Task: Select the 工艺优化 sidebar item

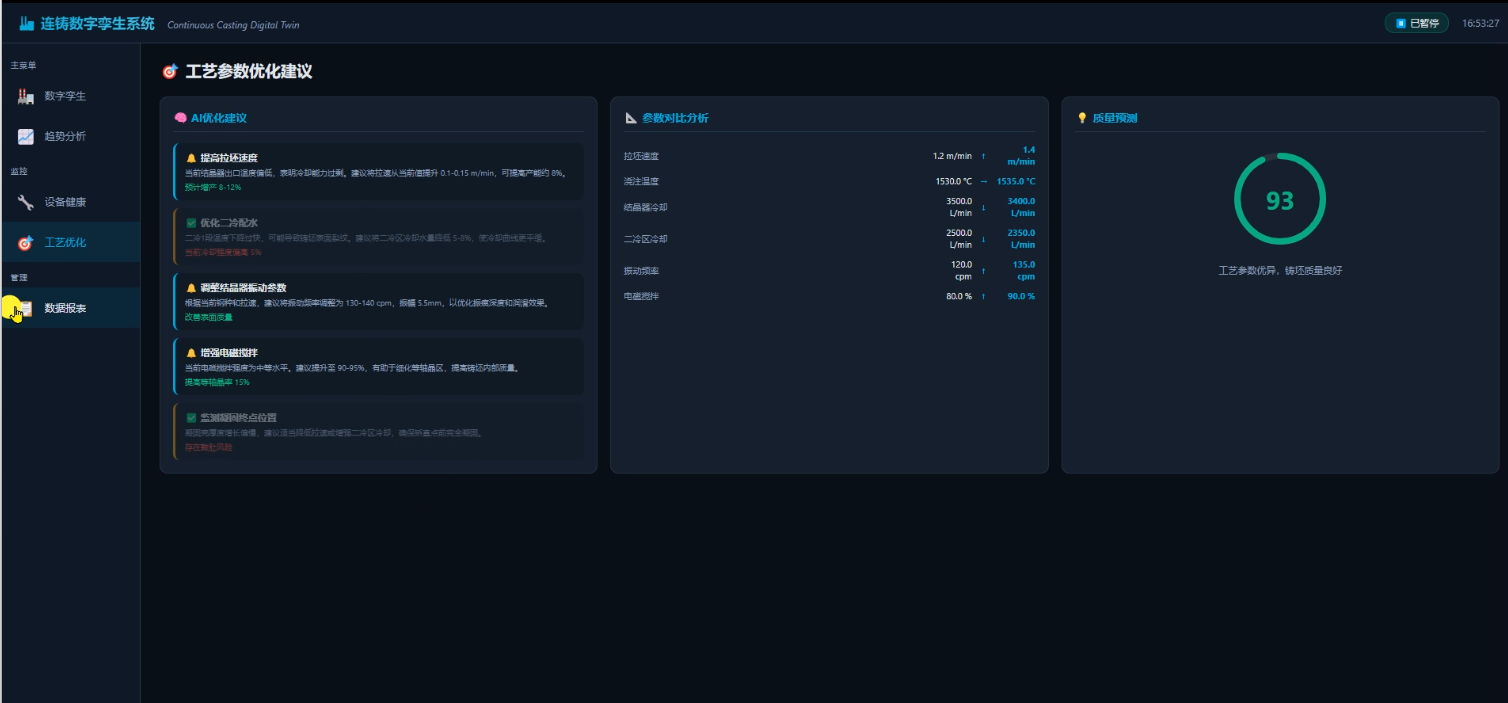Action: tap(70, 242)
